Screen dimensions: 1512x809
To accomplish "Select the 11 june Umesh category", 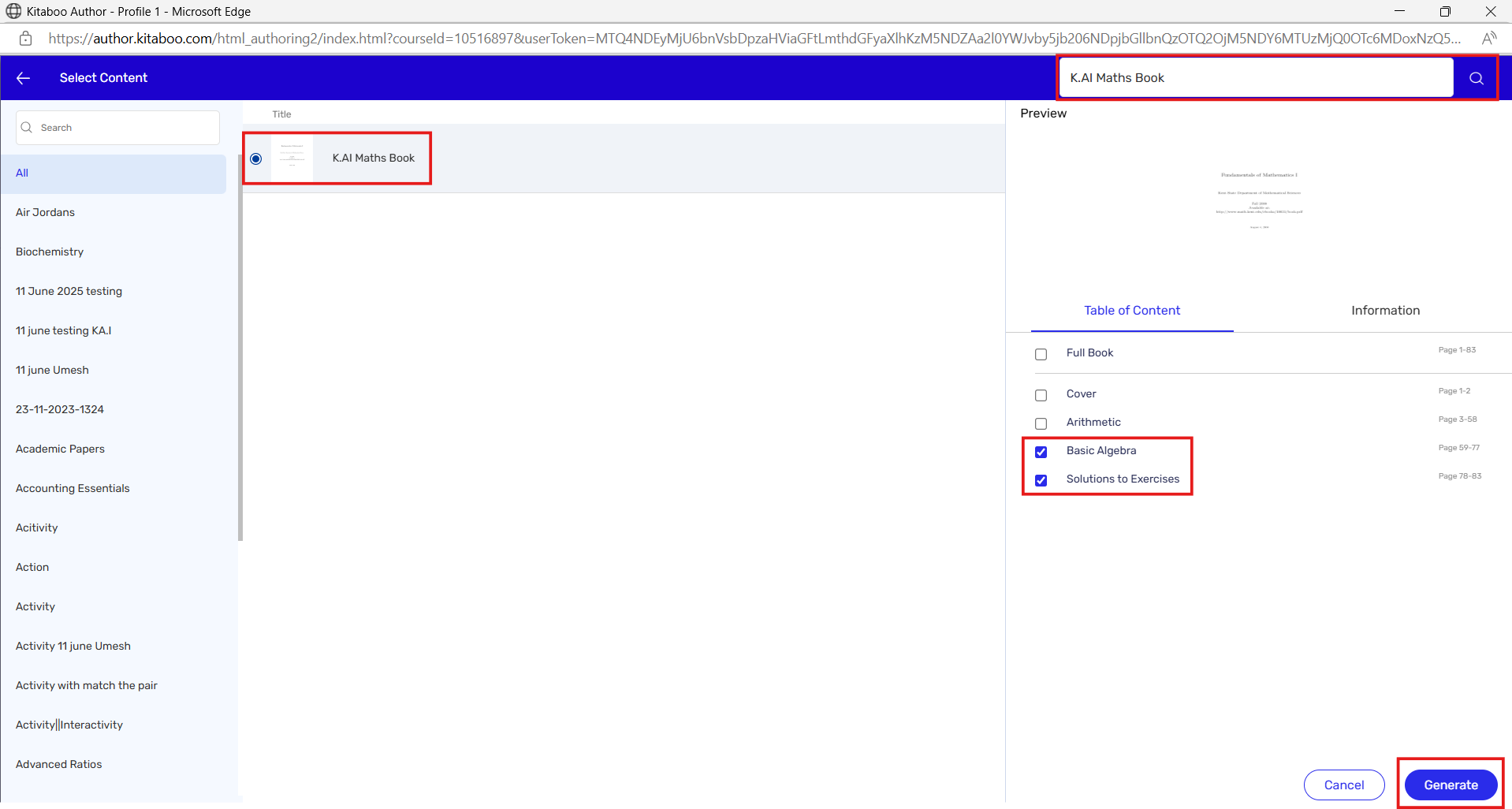I will click(114, 370).
